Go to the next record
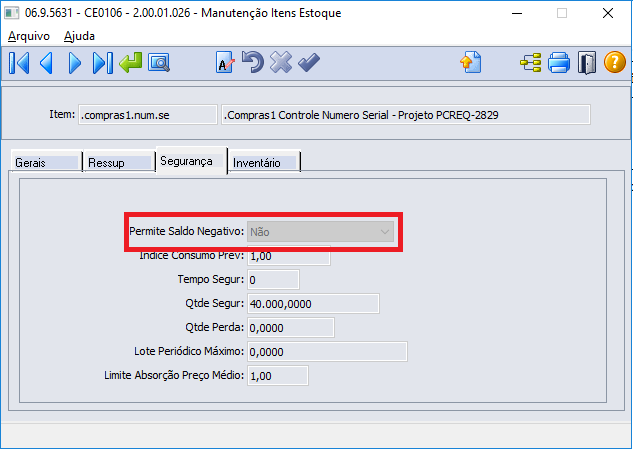Viewport: 633px width, 449px height. tap(75, 63)
